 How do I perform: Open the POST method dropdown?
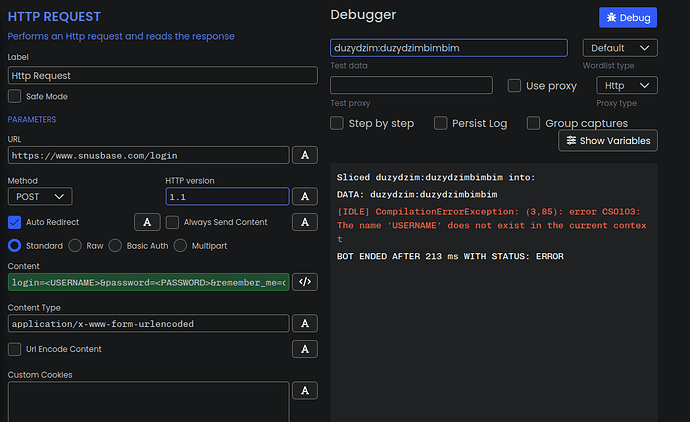(x=40, y=196)
